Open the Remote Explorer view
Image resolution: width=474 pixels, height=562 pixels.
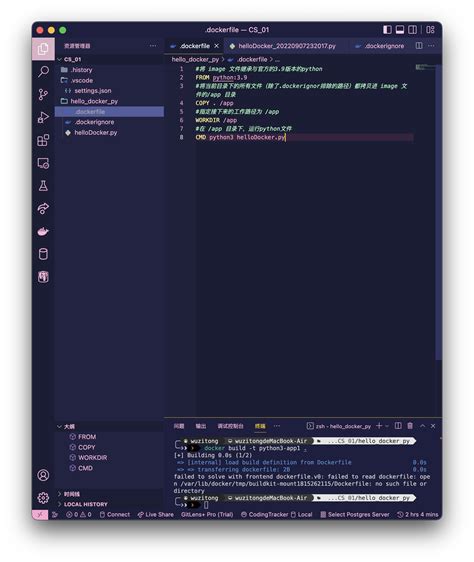(43, 163)
